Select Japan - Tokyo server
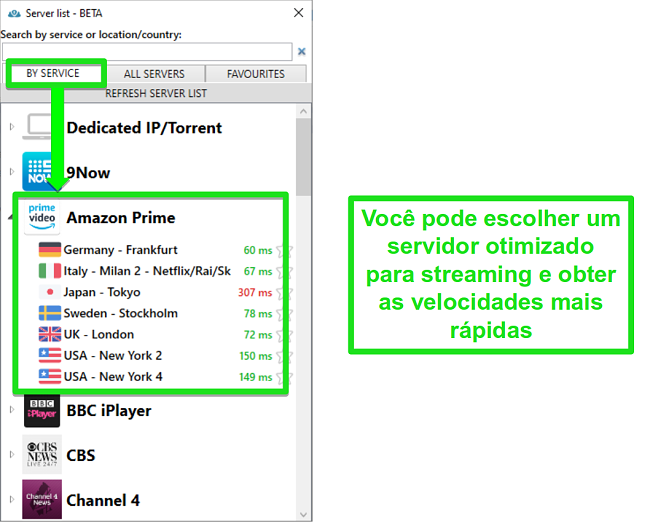This screenshot has width=650, height=523. 102,292
